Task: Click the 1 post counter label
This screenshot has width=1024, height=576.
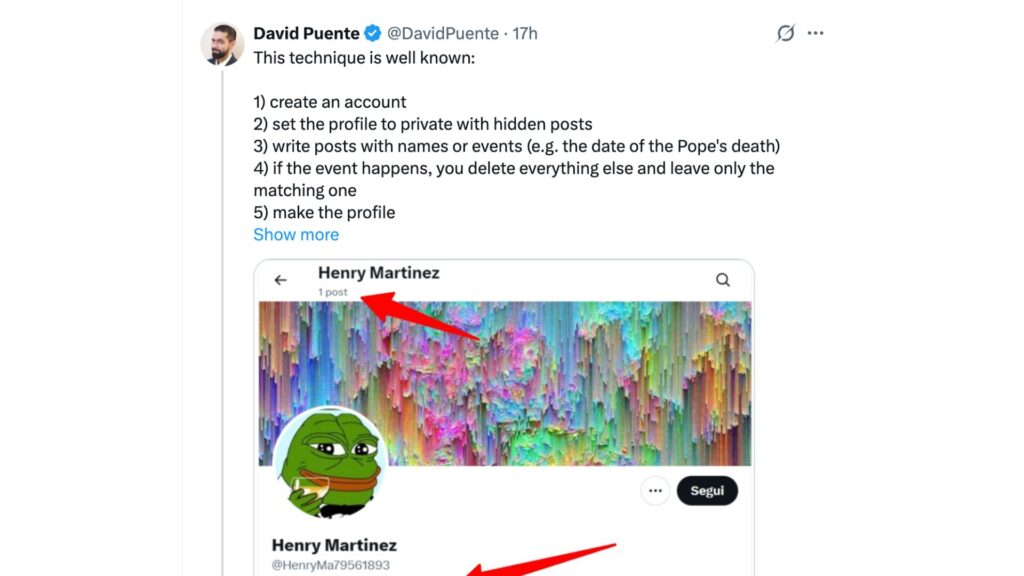Action: (333, 292)
